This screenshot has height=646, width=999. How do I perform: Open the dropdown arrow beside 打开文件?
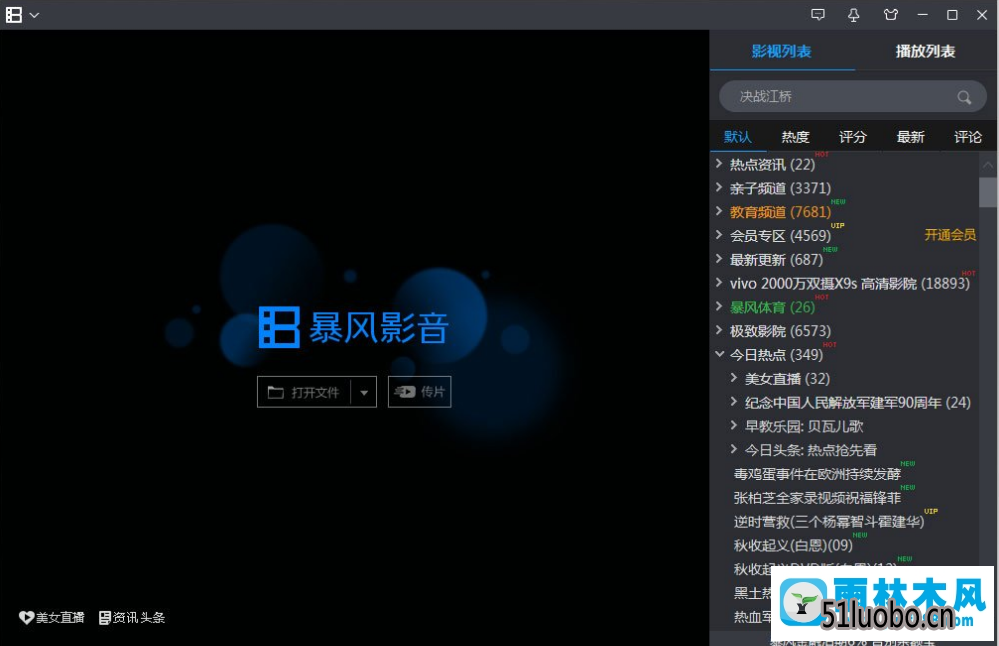tap(364, 392)
